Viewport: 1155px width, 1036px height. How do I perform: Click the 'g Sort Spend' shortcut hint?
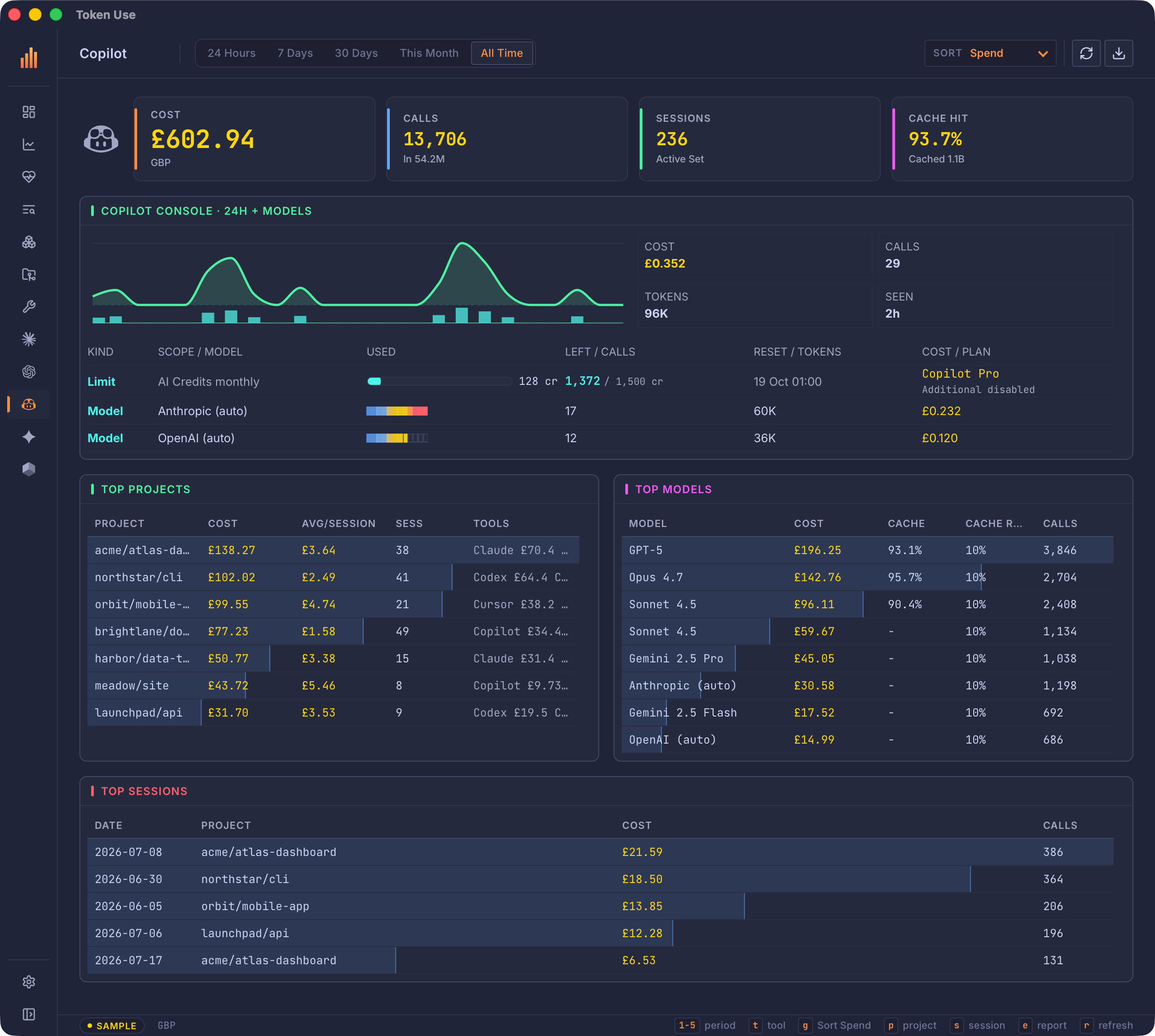point(835,1025)
